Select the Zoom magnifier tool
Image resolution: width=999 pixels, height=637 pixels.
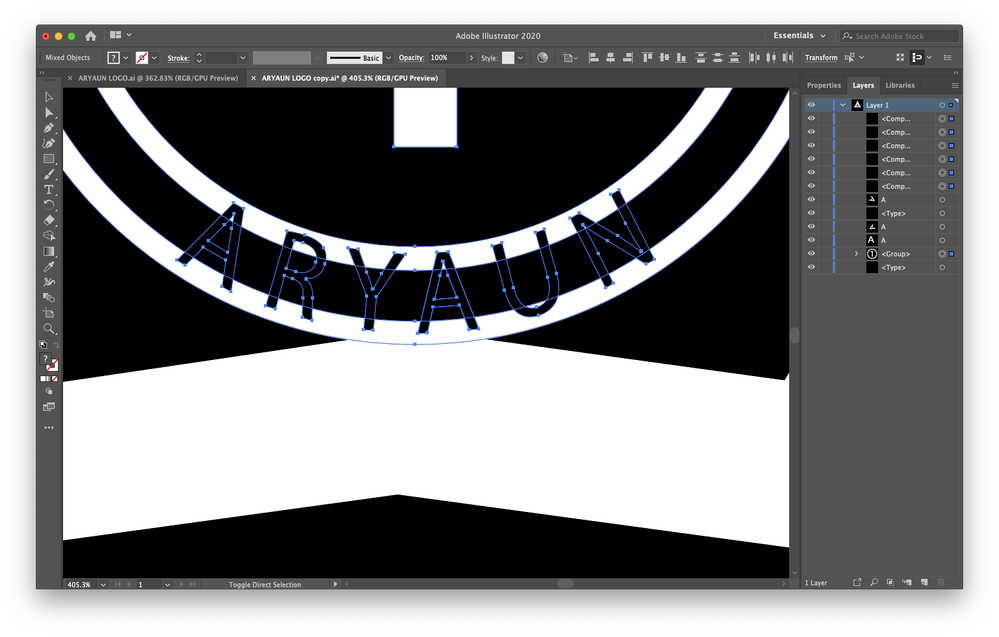tap(49, 329)
